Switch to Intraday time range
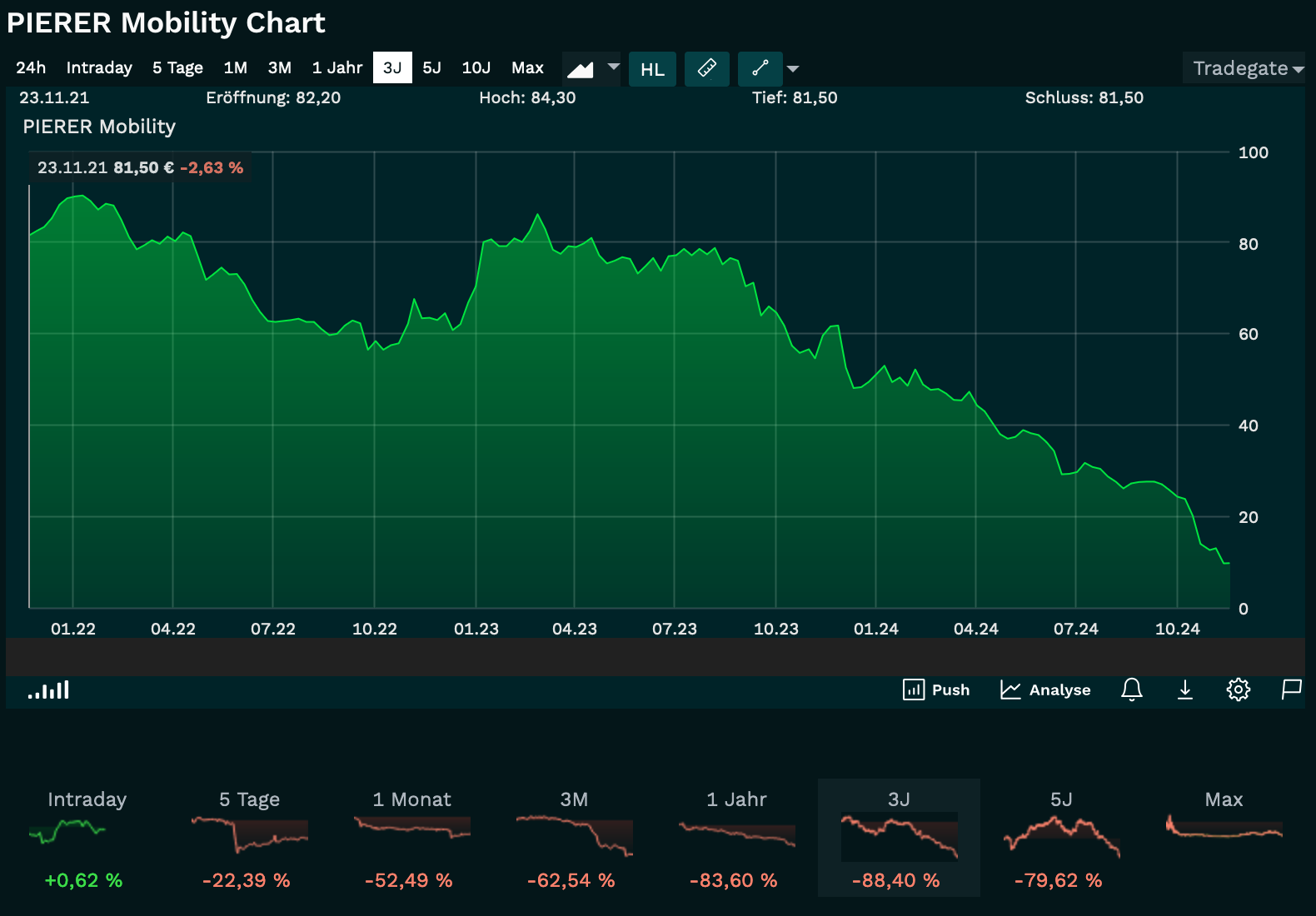The width and height of the screenshot is (1316, 916). click(99, 67)
